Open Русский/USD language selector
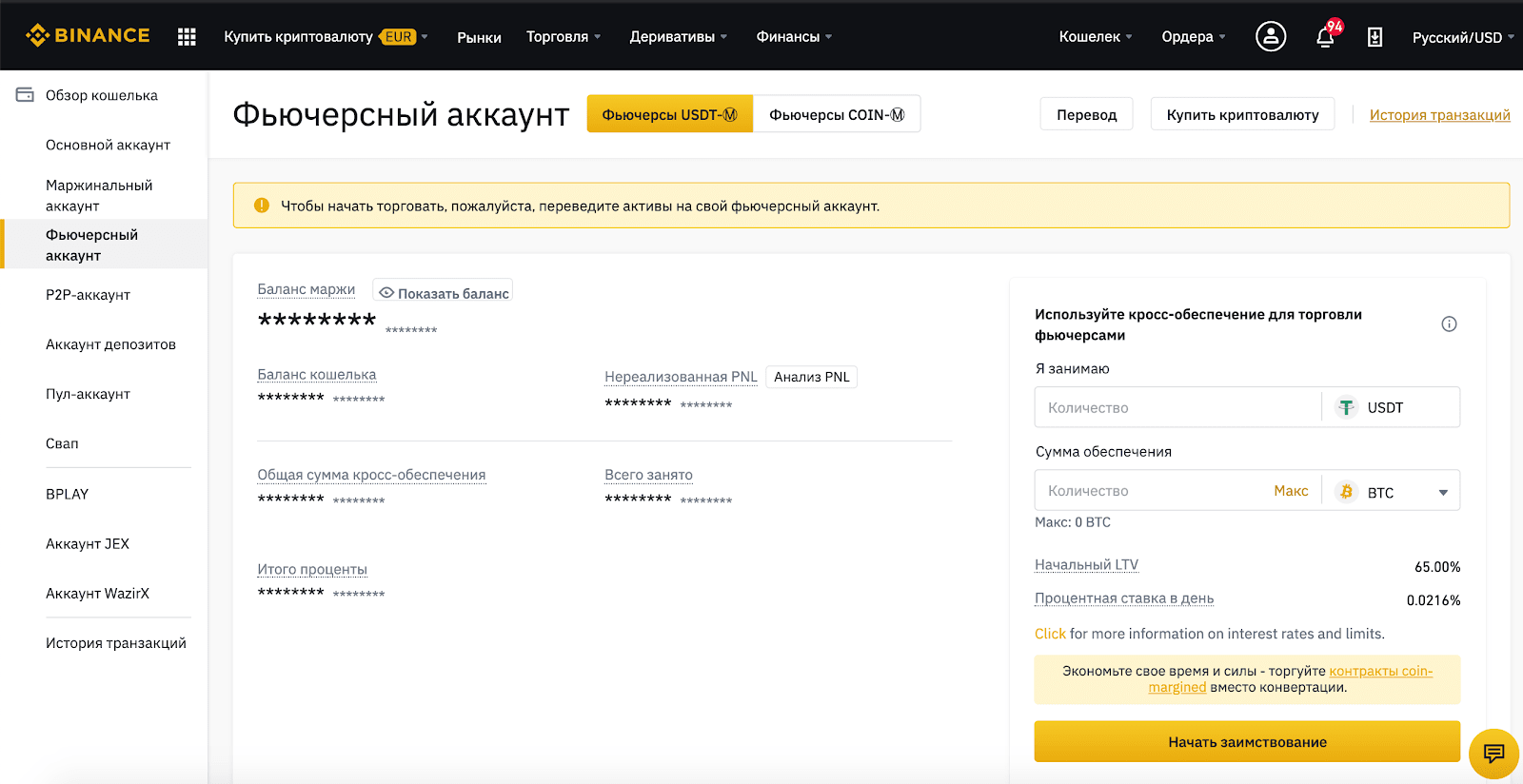This screenshot has height=784, width=1523. coord(1462,37)
